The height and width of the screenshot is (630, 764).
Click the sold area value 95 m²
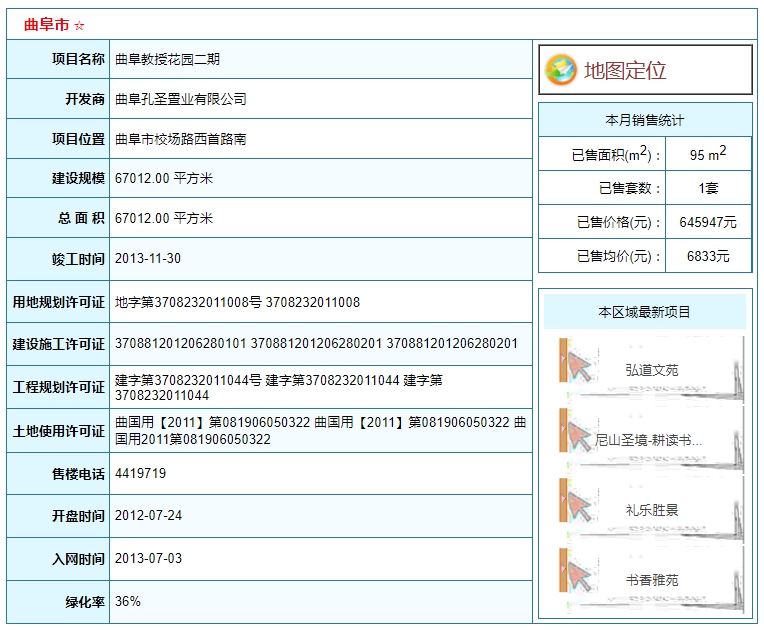[x=708, y=154]
